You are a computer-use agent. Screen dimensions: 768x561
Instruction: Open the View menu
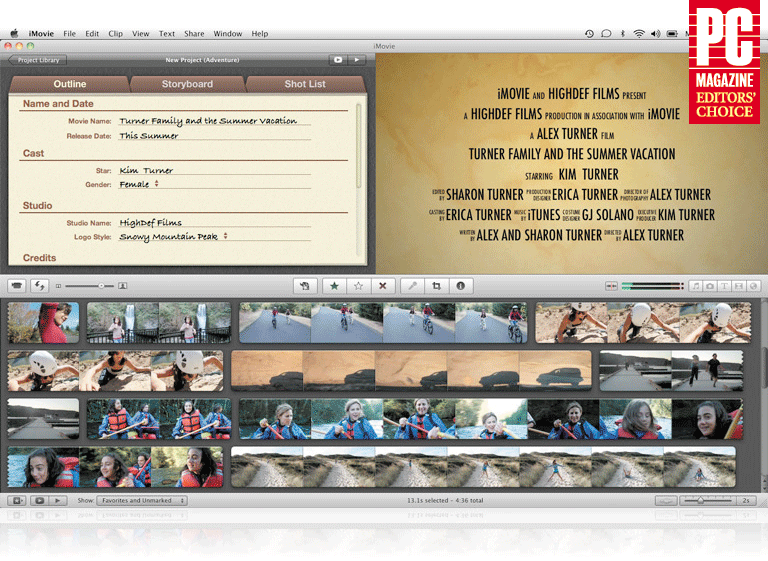click(141, 34)
